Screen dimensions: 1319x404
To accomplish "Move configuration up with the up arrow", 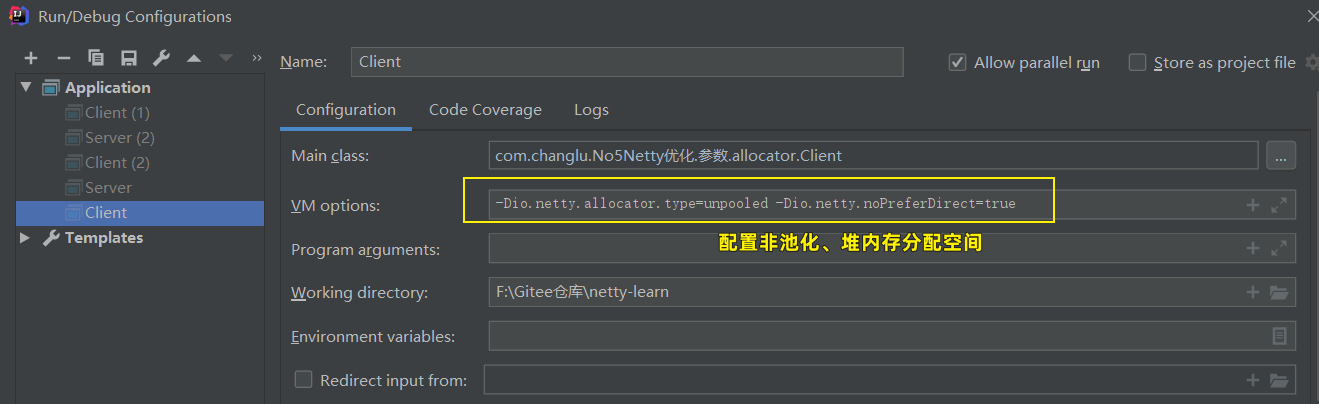I will click(x=194, y=58).
